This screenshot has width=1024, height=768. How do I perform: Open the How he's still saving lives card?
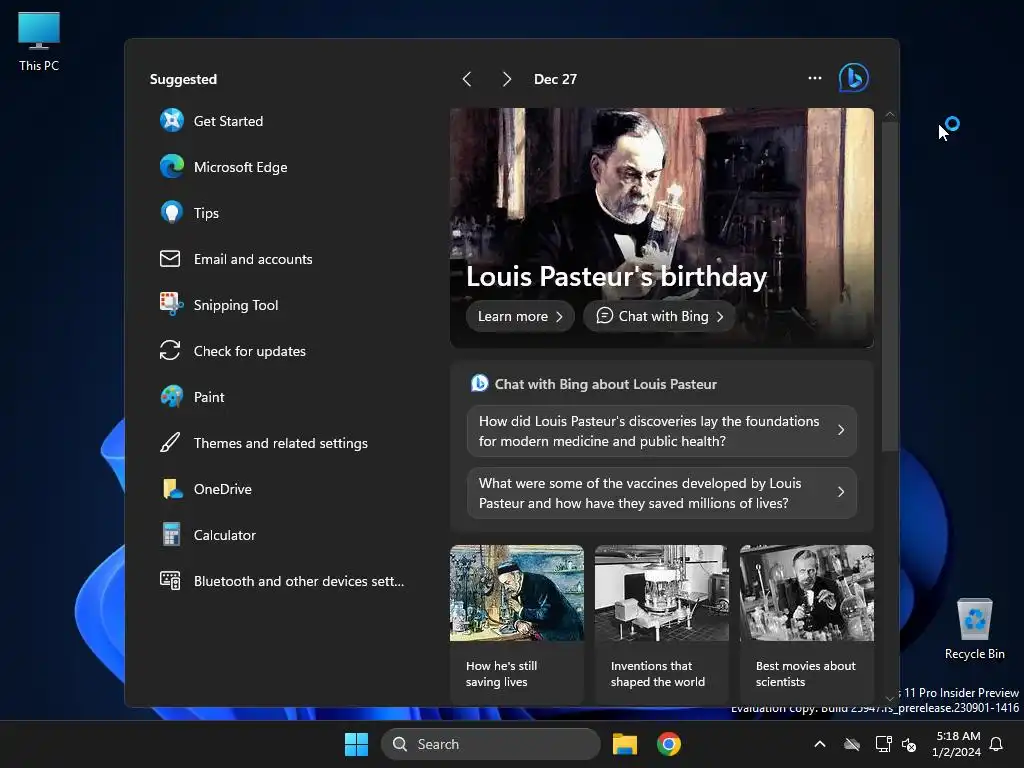(x=517, y=624)
